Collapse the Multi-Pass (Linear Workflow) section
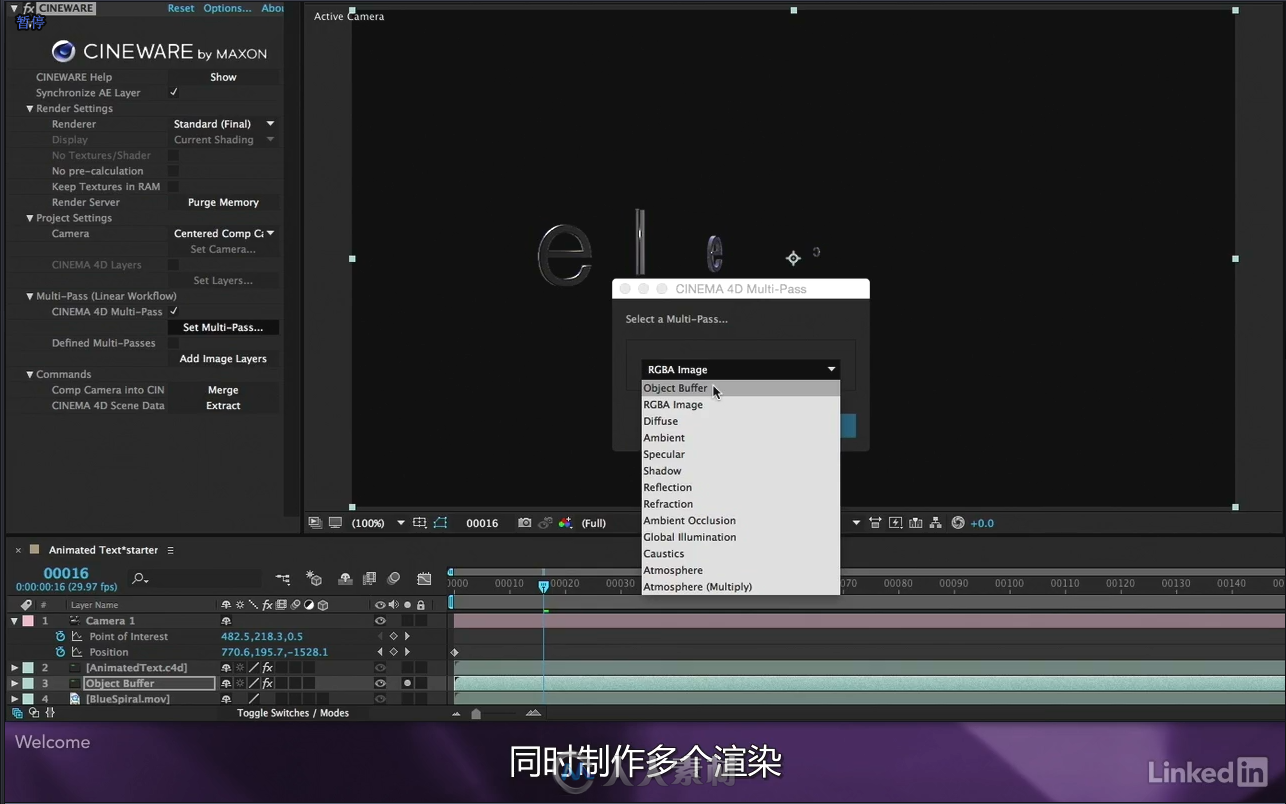The width and height of the screenshot is (1286, 804). (x=30, y=296)
